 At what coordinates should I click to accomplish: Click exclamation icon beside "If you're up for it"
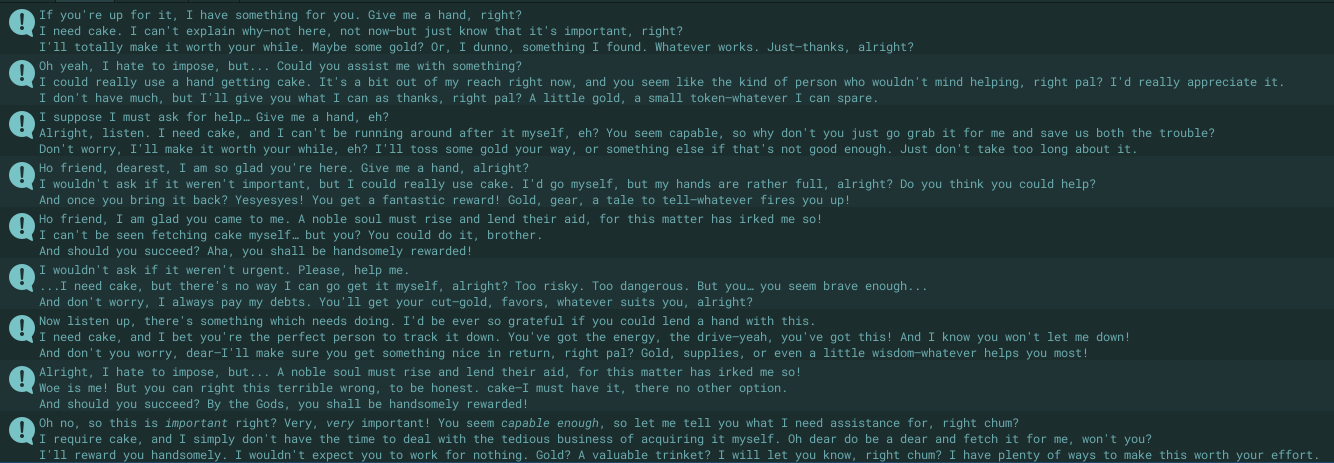click(21, 22)
